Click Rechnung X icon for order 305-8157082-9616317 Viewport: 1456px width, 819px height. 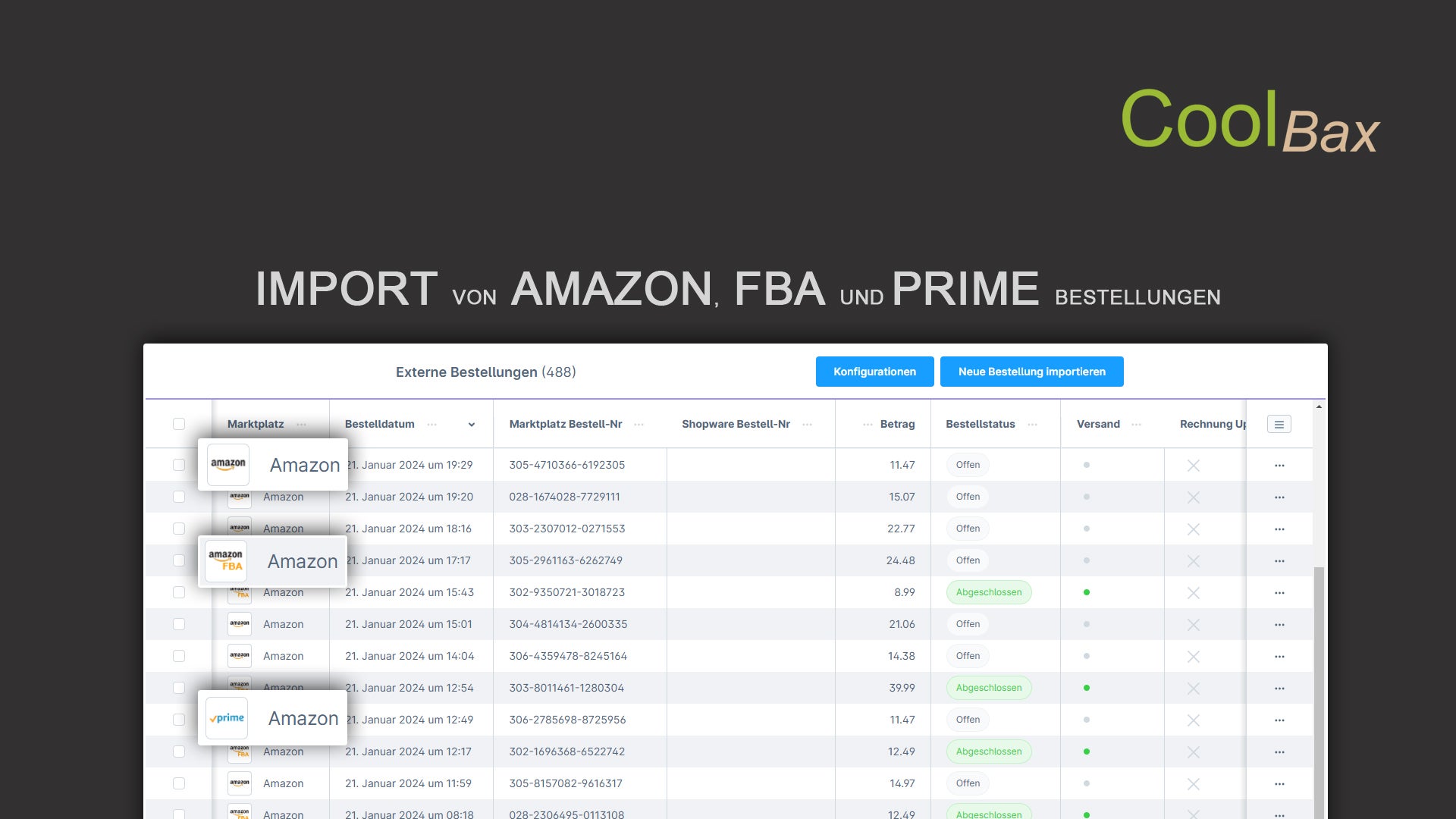tap(1194, 784)
